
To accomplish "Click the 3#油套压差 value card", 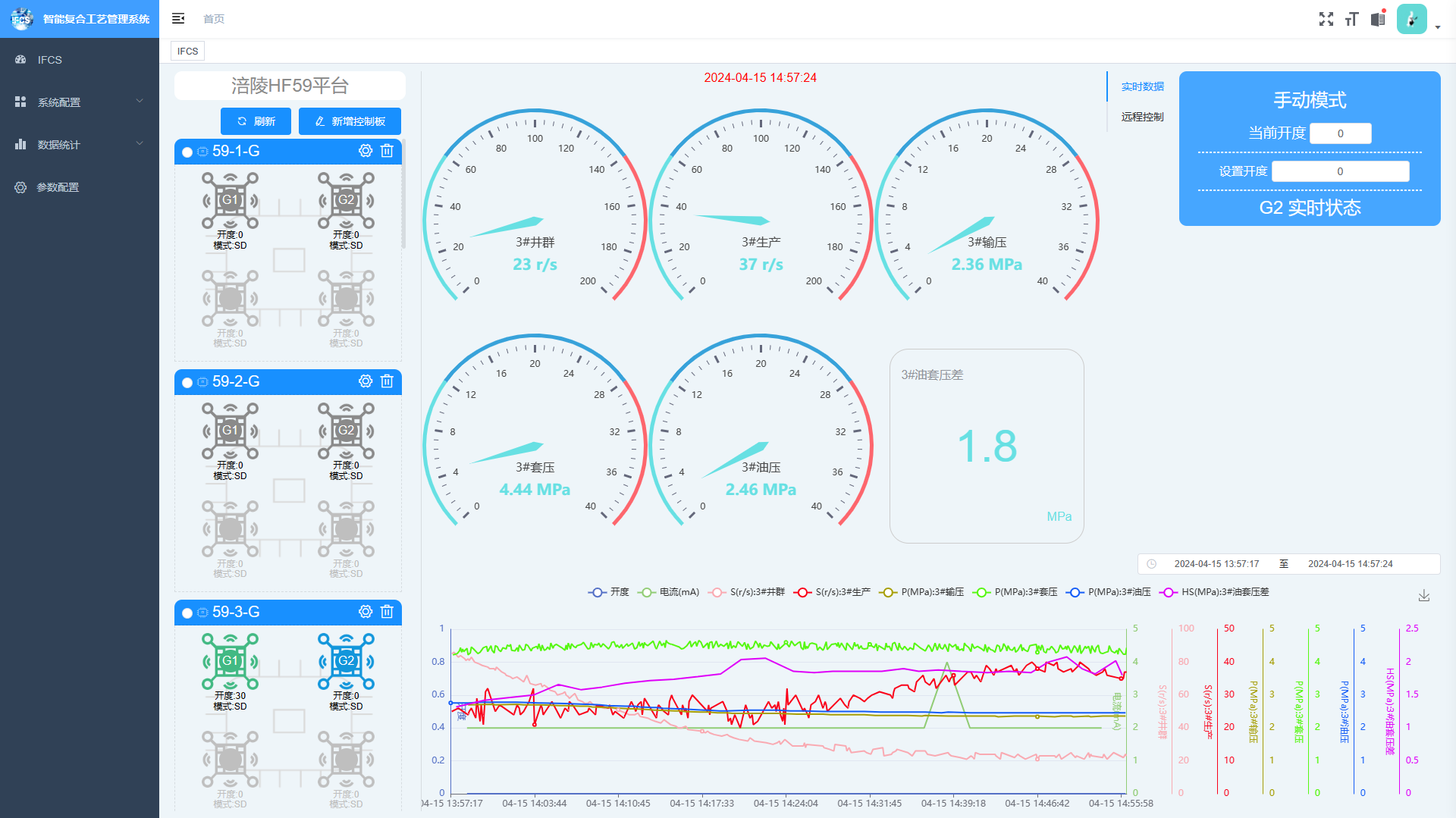I will tap(987, 446).
